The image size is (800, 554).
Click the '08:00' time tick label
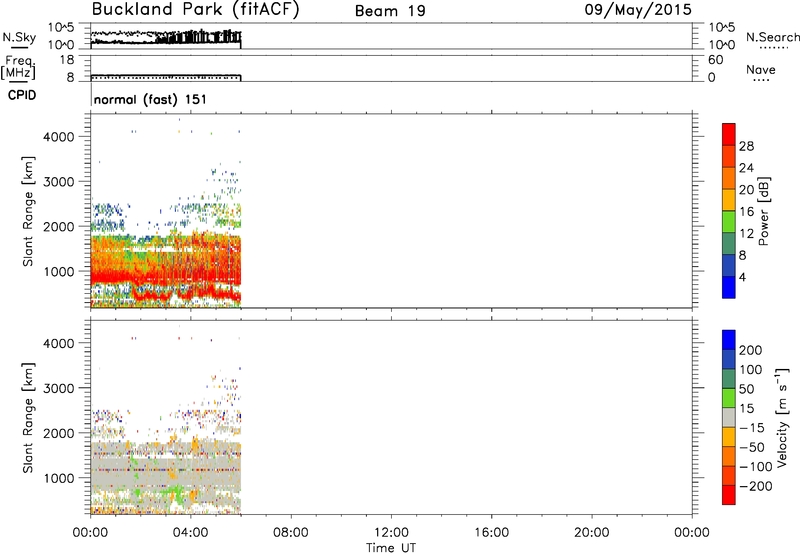[x=291, y=533]
